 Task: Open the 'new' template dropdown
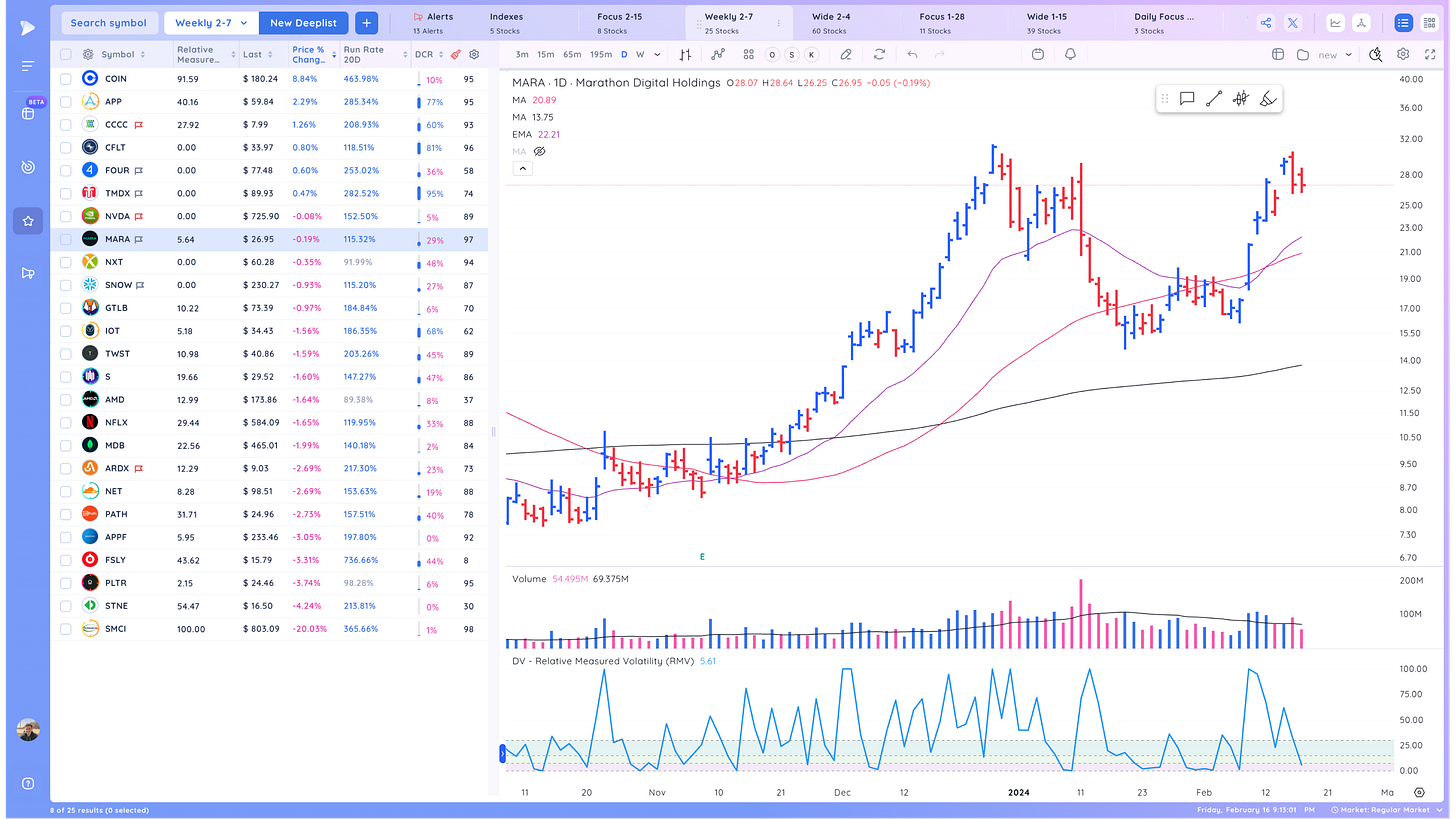pos(1336,55)
